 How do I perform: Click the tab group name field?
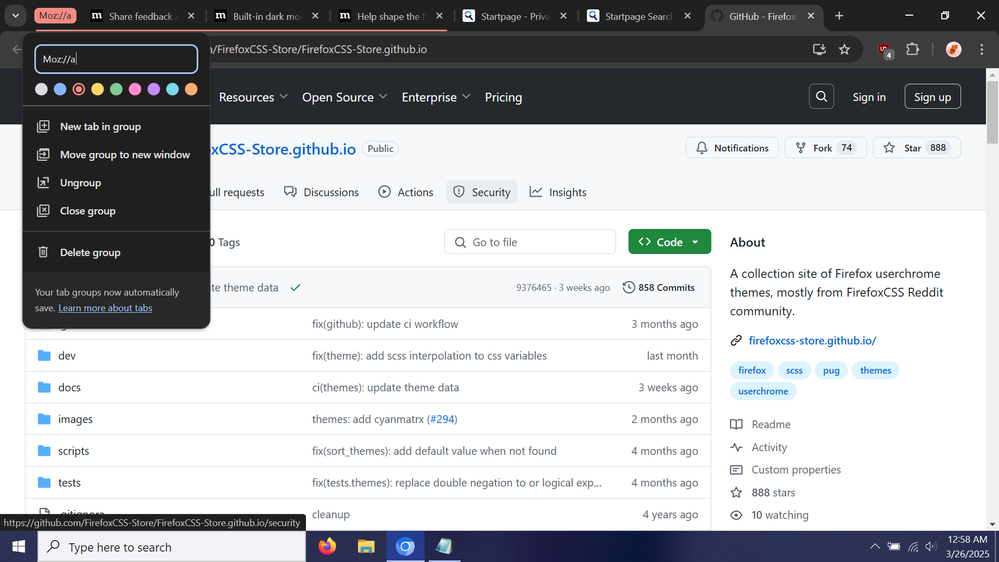(x=116, y=59)
